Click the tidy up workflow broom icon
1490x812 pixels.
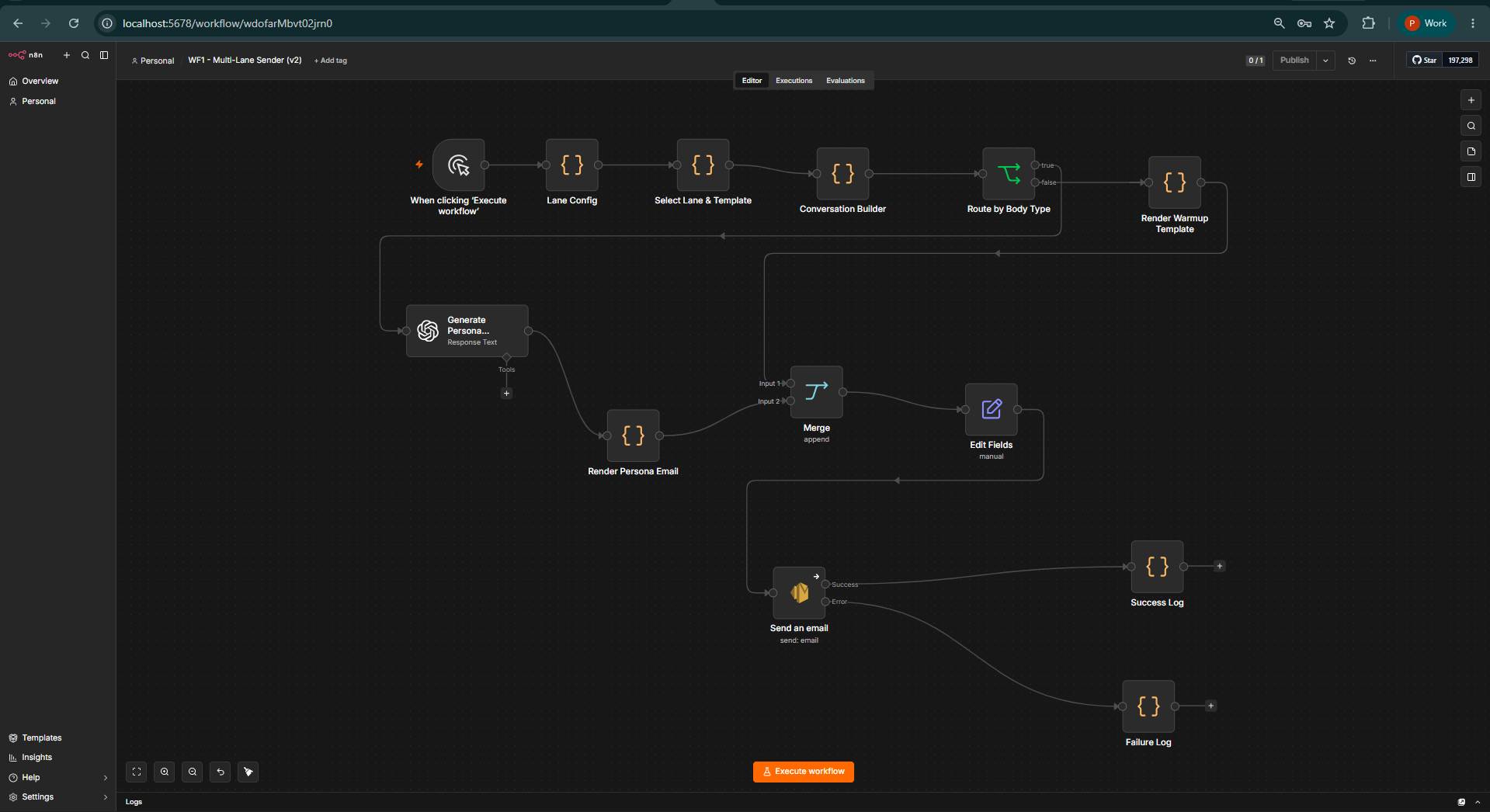point(248,772)
